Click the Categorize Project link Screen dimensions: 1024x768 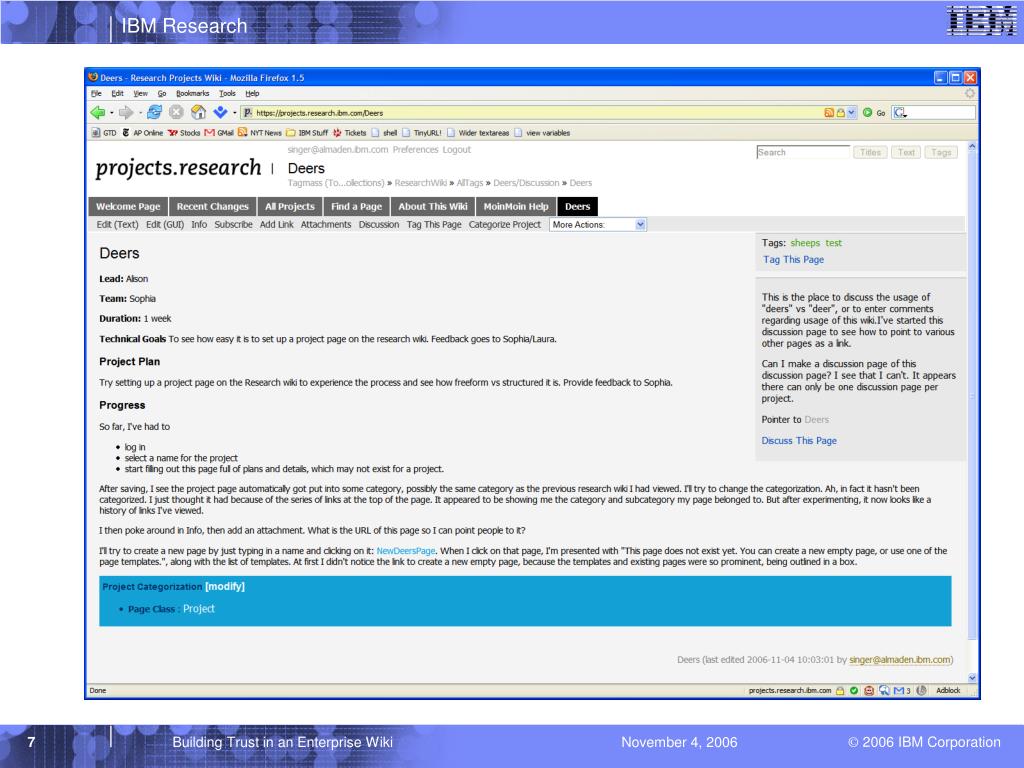point(505,225)
